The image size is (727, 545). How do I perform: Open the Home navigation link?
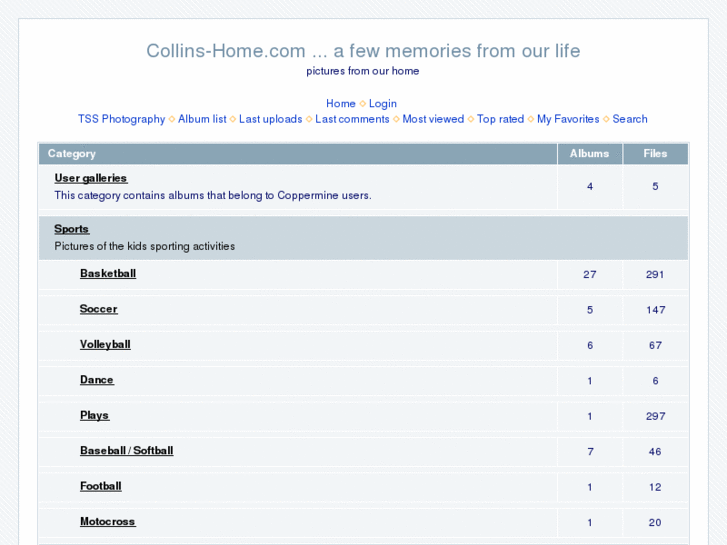pos(340,104)
